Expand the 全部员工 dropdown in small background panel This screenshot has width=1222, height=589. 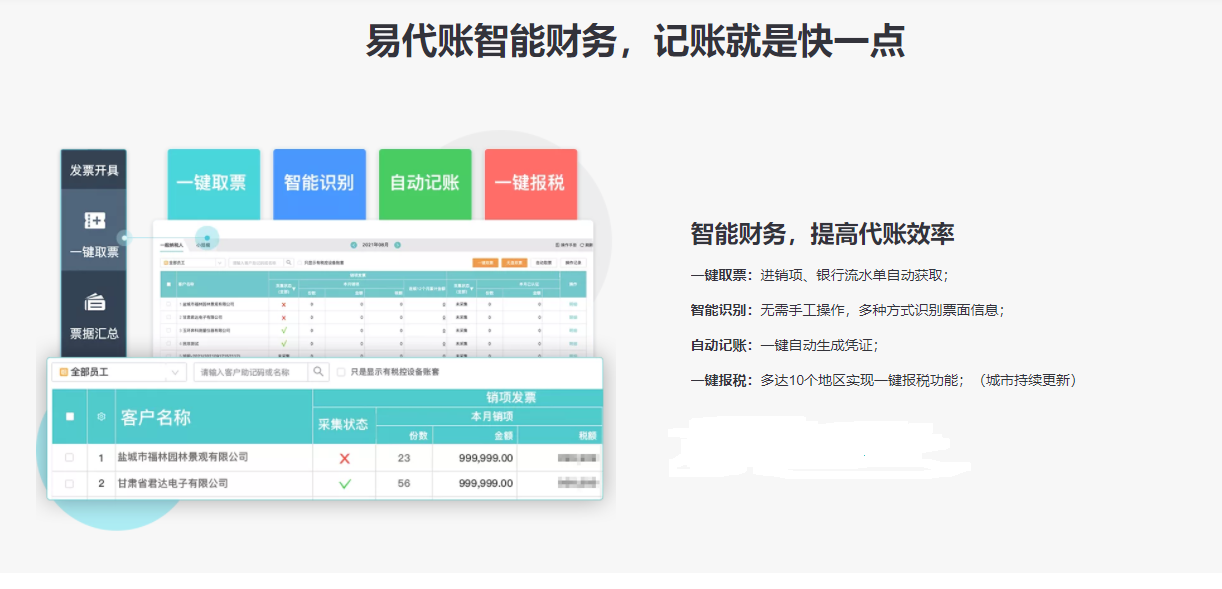[192, 263]
